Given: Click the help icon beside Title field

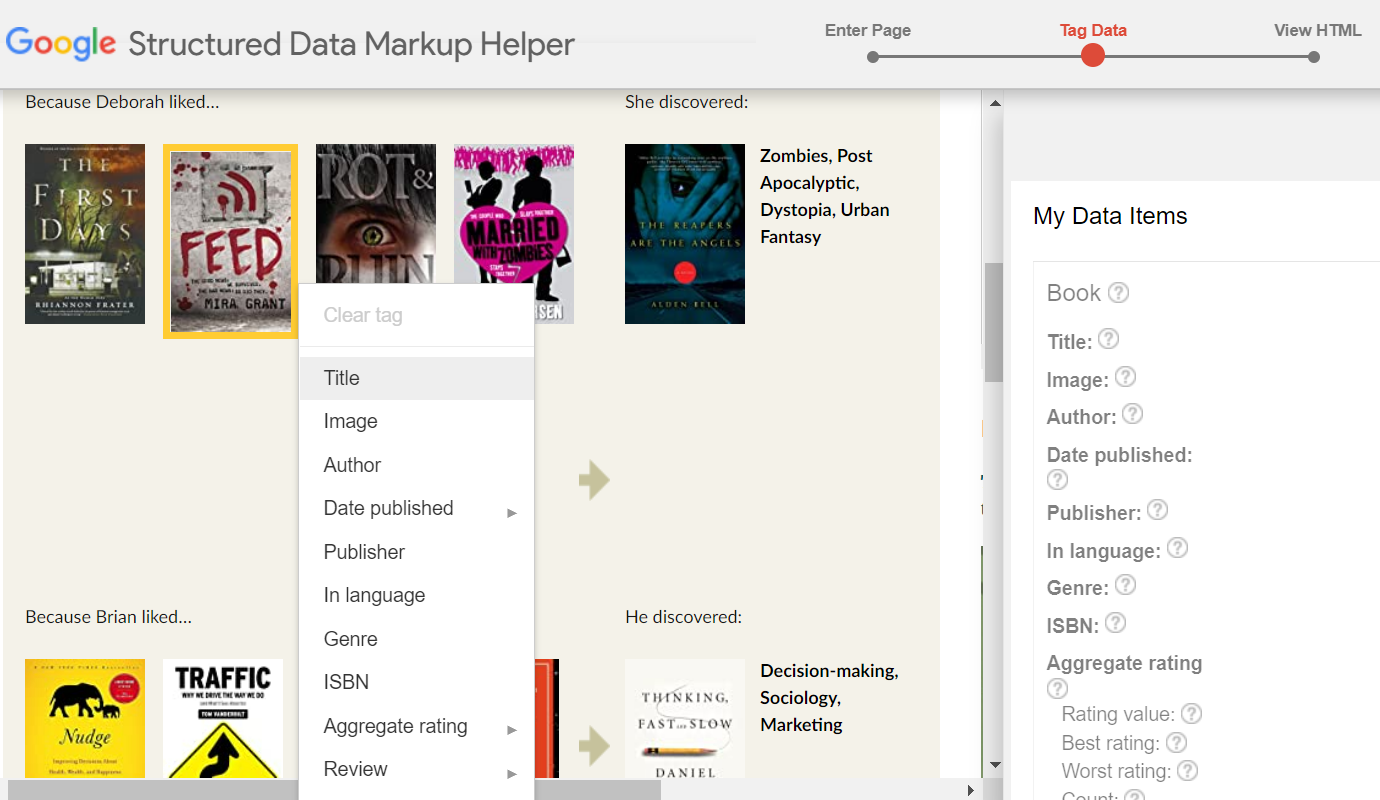Looking at the screenshot, I should (x=1108, y=339).
